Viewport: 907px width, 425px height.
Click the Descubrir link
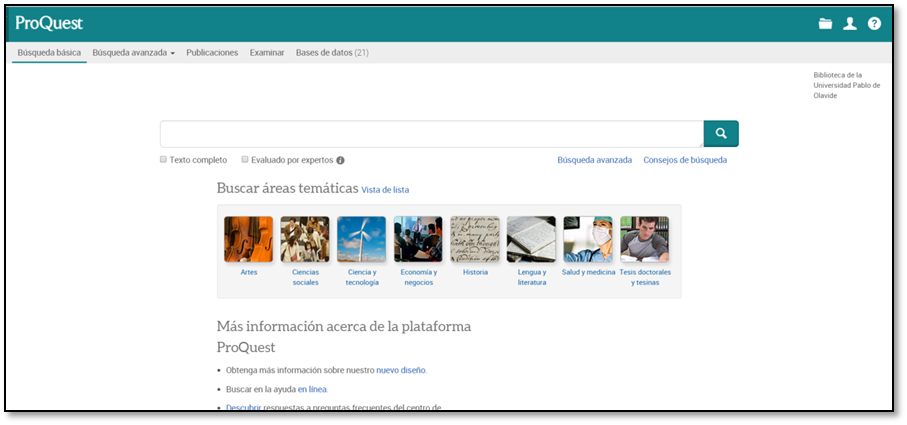pyautogui.click(x=244, y=408)
